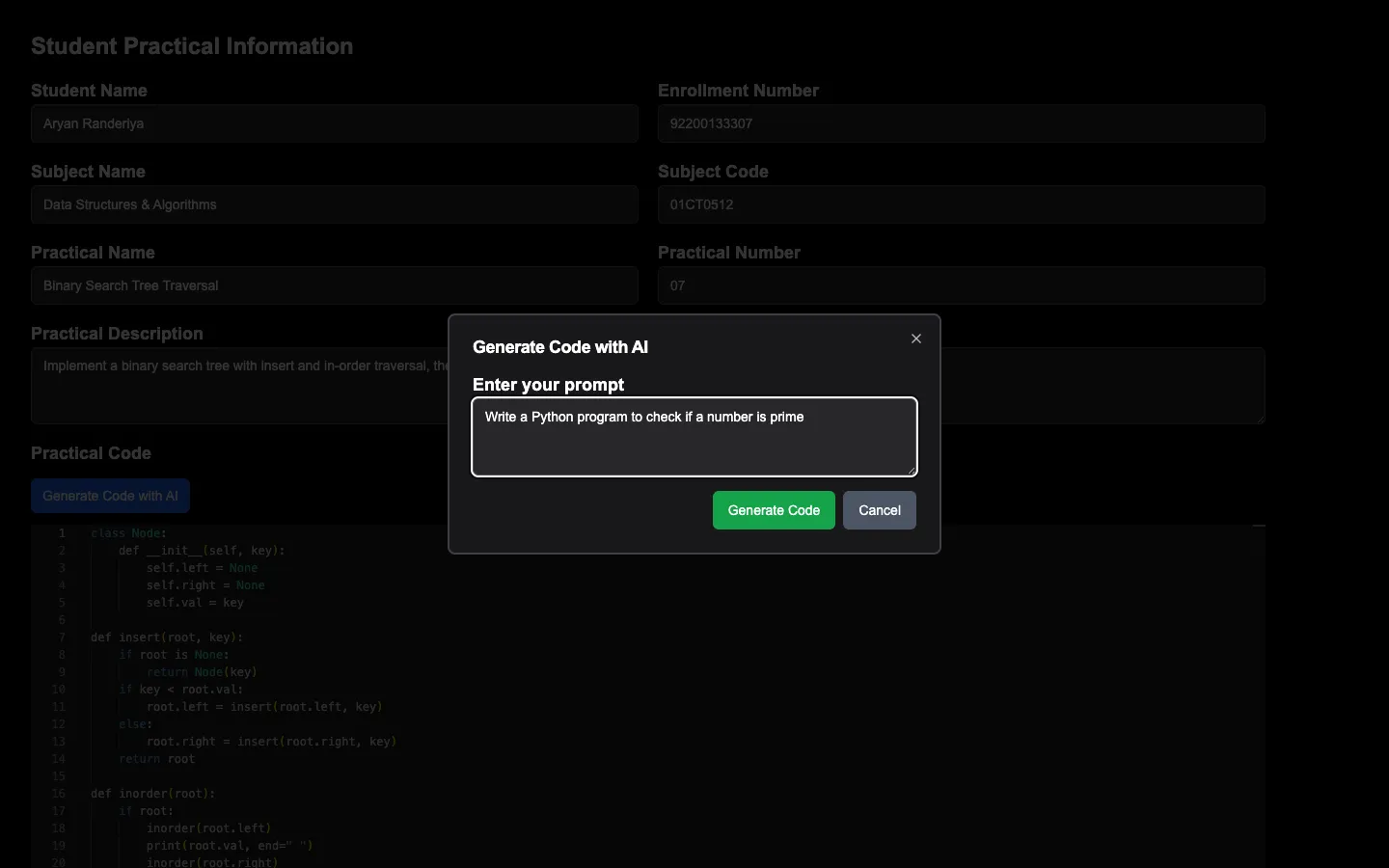
Task: Click 'self.val = key' code line
Action: pos(196,603)
